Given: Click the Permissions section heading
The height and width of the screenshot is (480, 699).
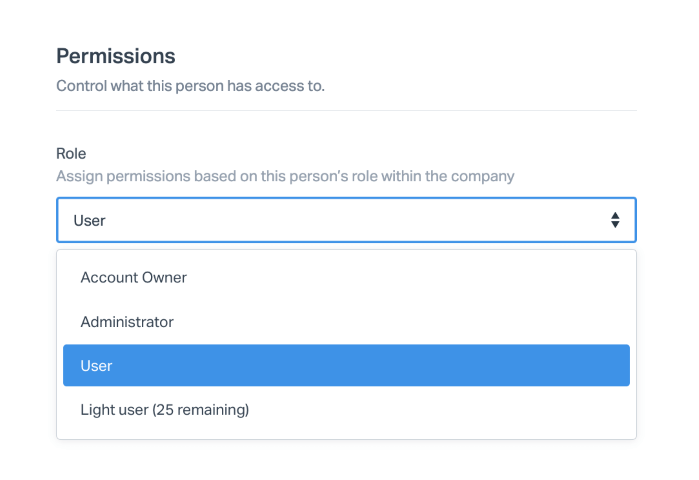Looking at the screenshot, I should point(116,56).
